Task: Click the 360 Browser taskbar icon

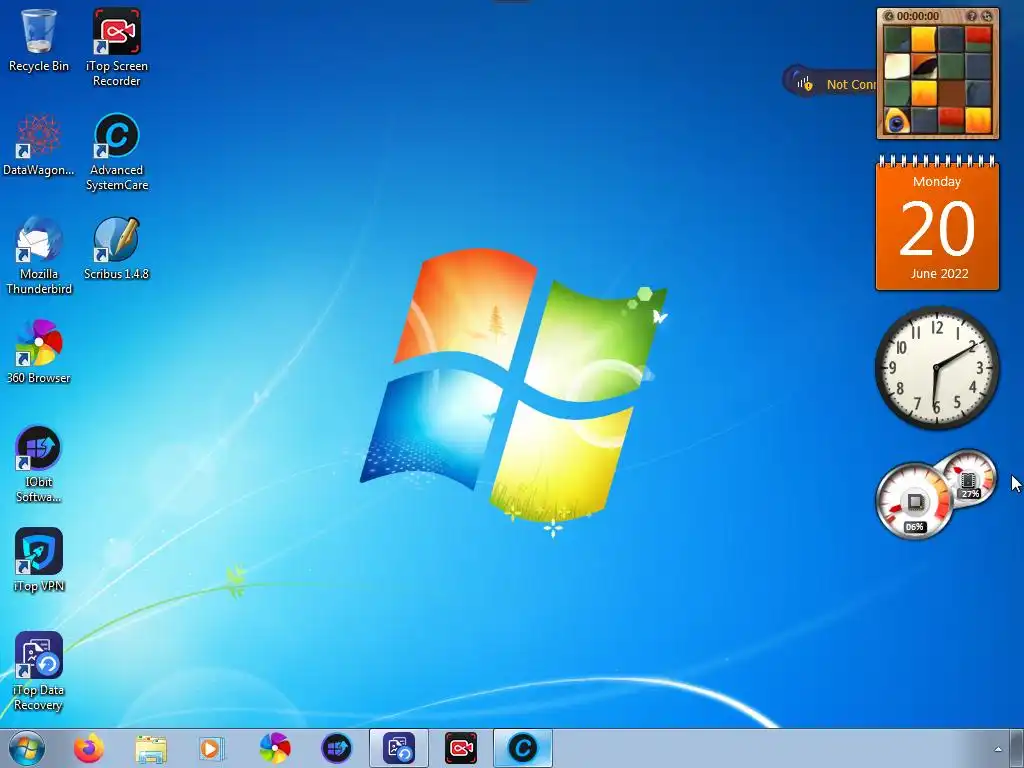Action: click(x=275, y=748)
